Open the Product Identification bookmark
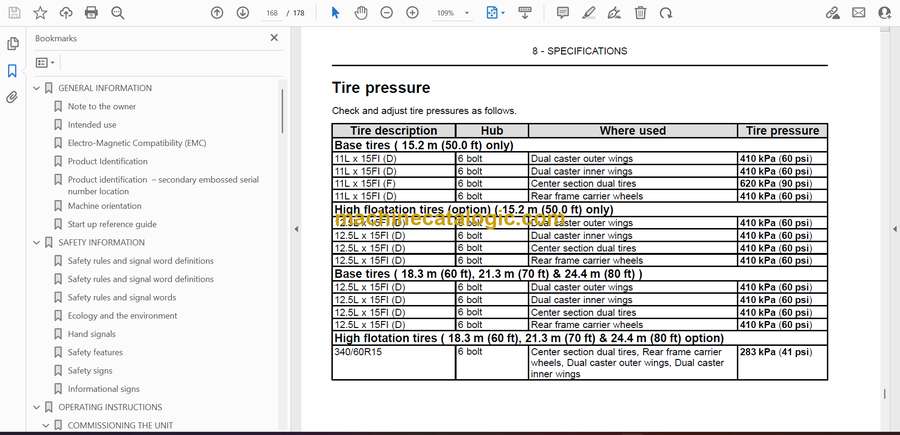Viewport: 900px width, 435px height. (107, 161)
